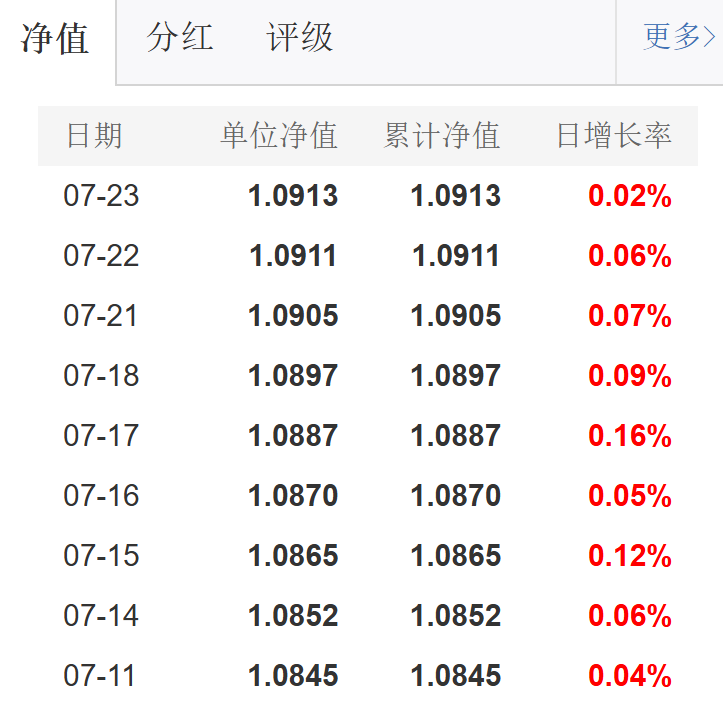Click unit net value 1.0897 for 07-18

point(293,375)
